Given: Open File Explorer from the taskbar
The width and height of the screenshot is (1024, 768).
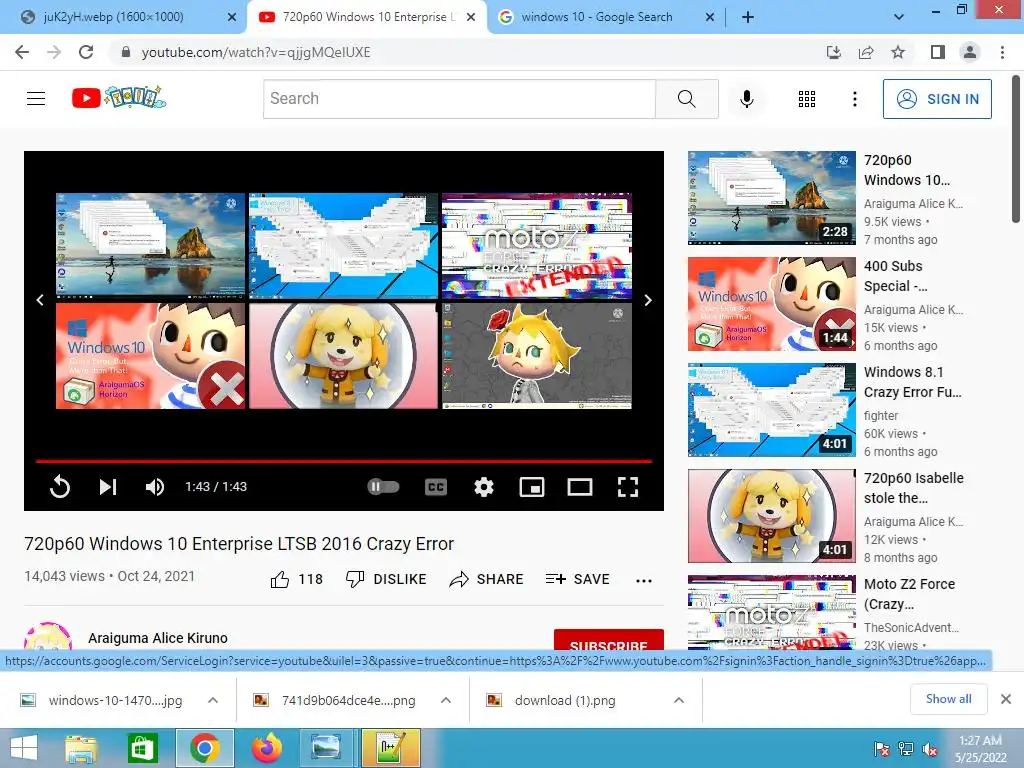Looking at the screenshot, I should tap(81, 748).
